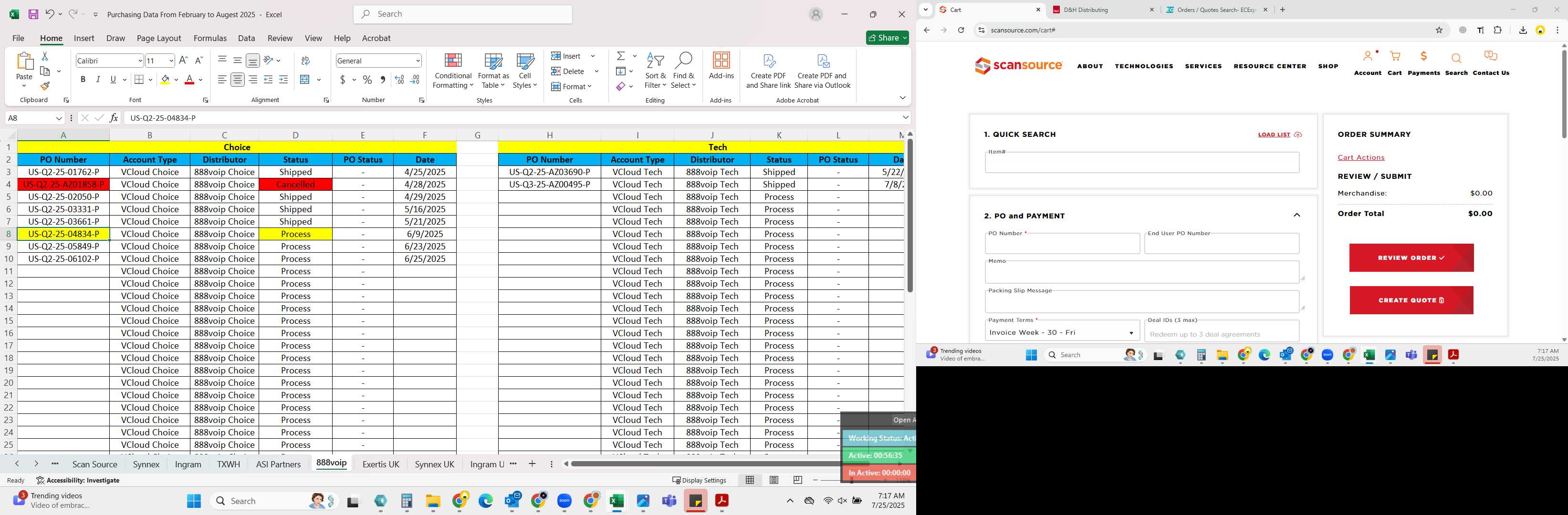
Task: Open the Calibri font name dropdown
Action: pos(140,61)
